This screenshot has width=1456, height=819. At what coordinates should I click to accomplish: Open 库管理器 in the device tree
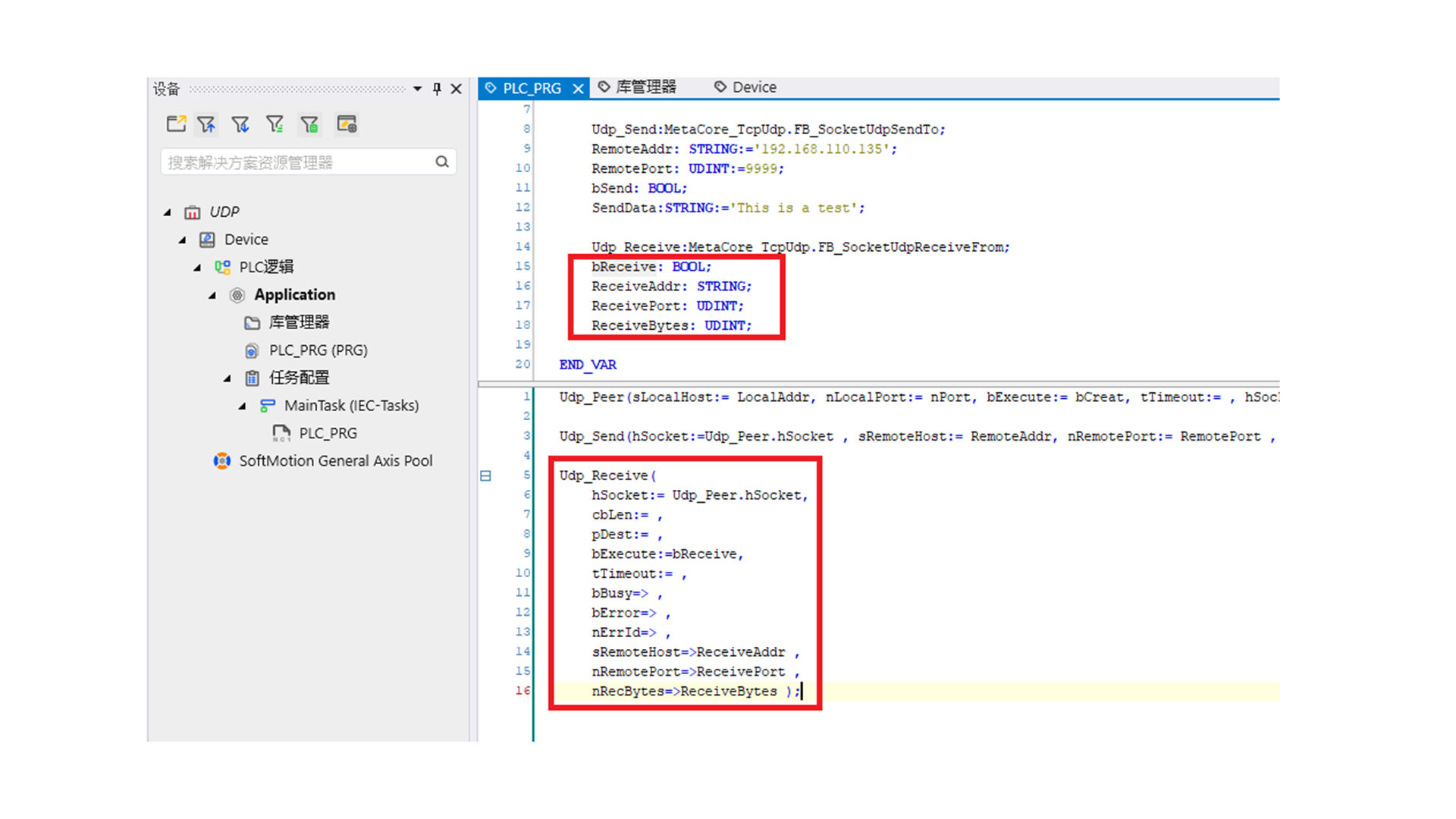[299, 322]
